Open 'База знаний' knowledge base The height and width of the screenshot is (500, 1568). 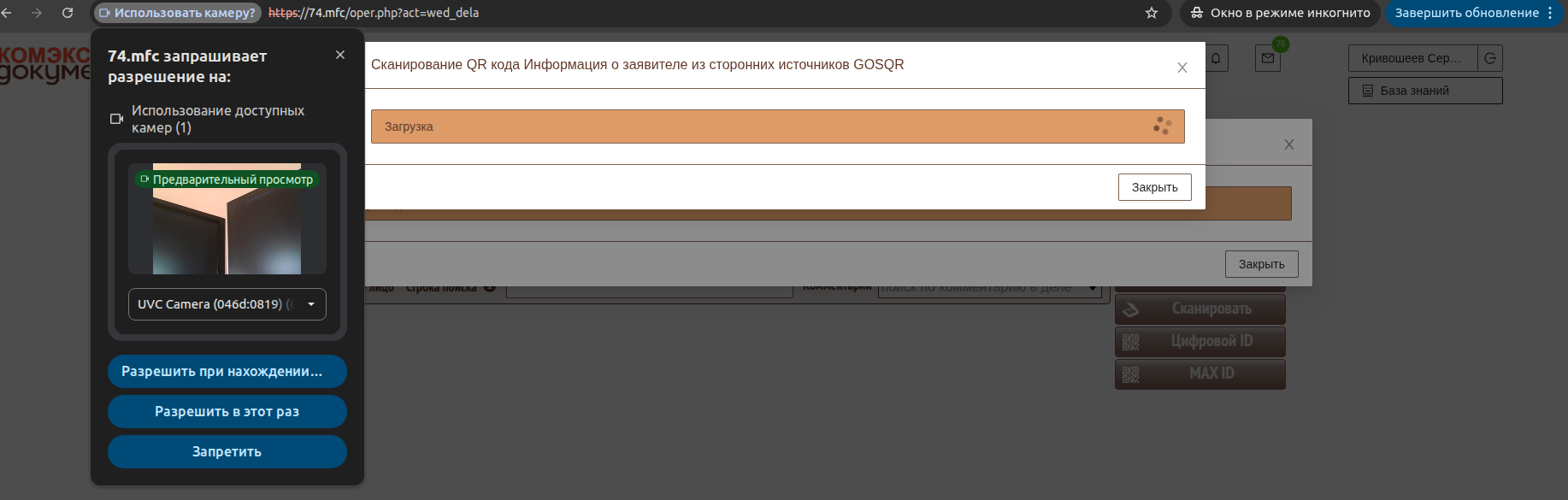[x=1424, y=91]
